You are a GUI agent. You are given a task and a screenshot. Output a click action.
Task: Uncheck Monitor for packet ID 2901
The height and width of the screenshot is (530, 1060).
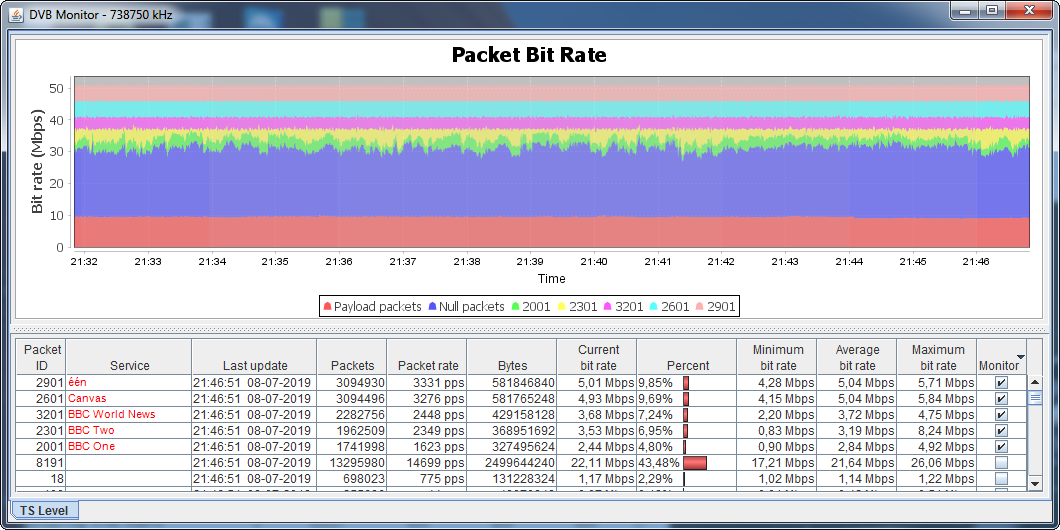pos(1001,383)
